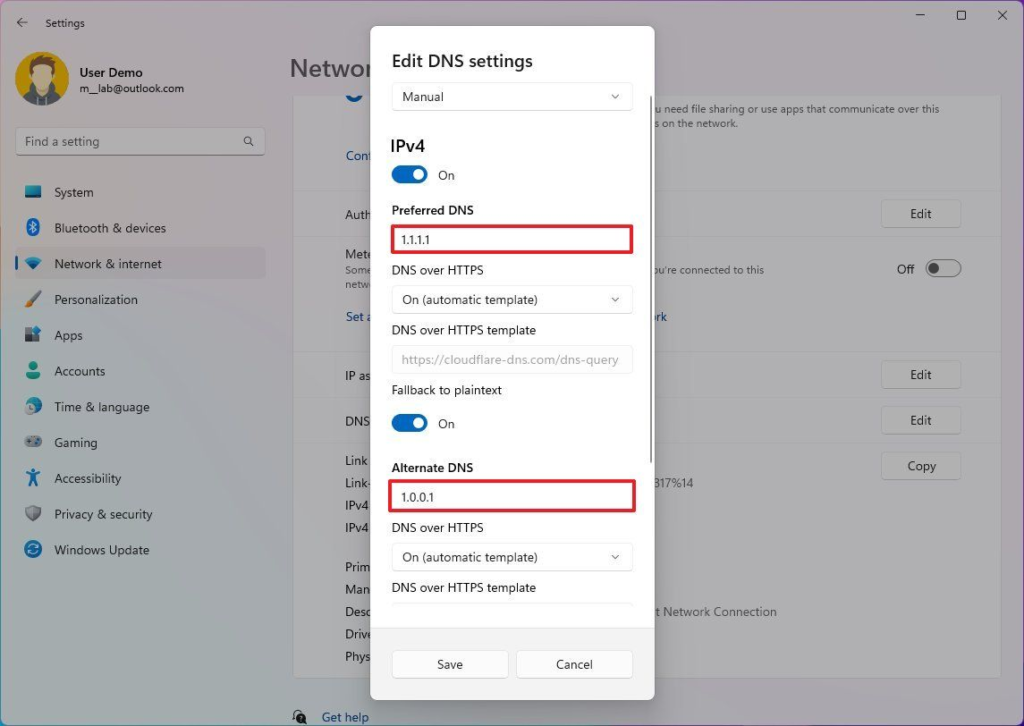This screenshot has height=726, width=1024.
Task: Open Time & language globe icon
Action: point(33,407)
